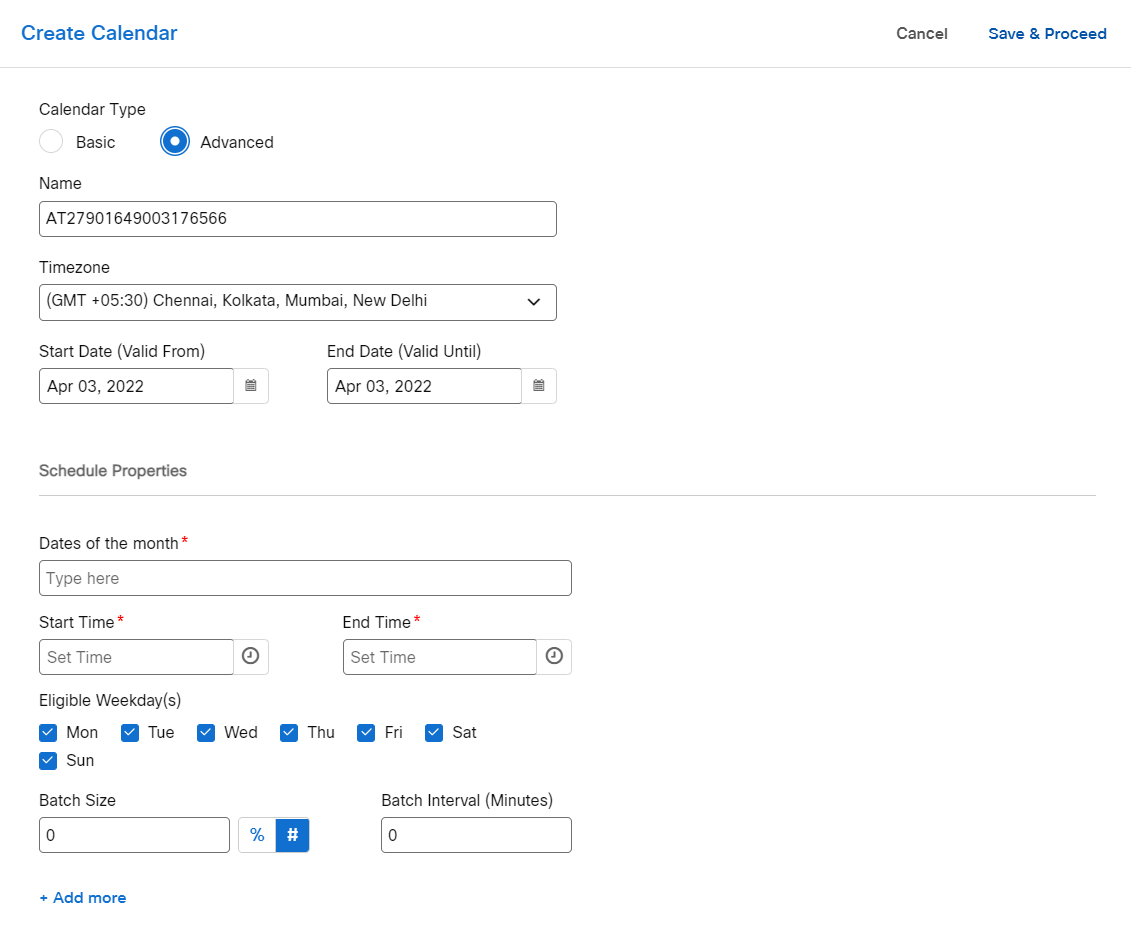Click the Start Time clock icon

point(251,657)
